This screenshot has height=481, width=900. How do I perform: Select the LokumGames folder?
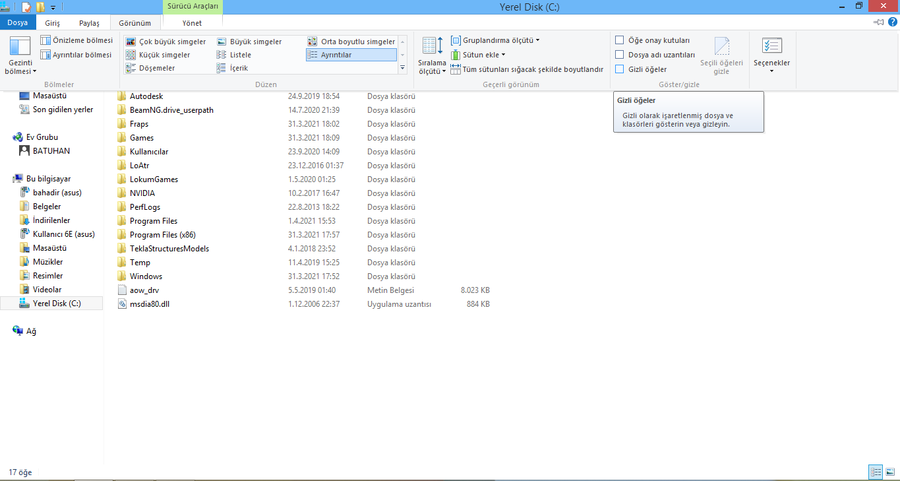(154, 179)
